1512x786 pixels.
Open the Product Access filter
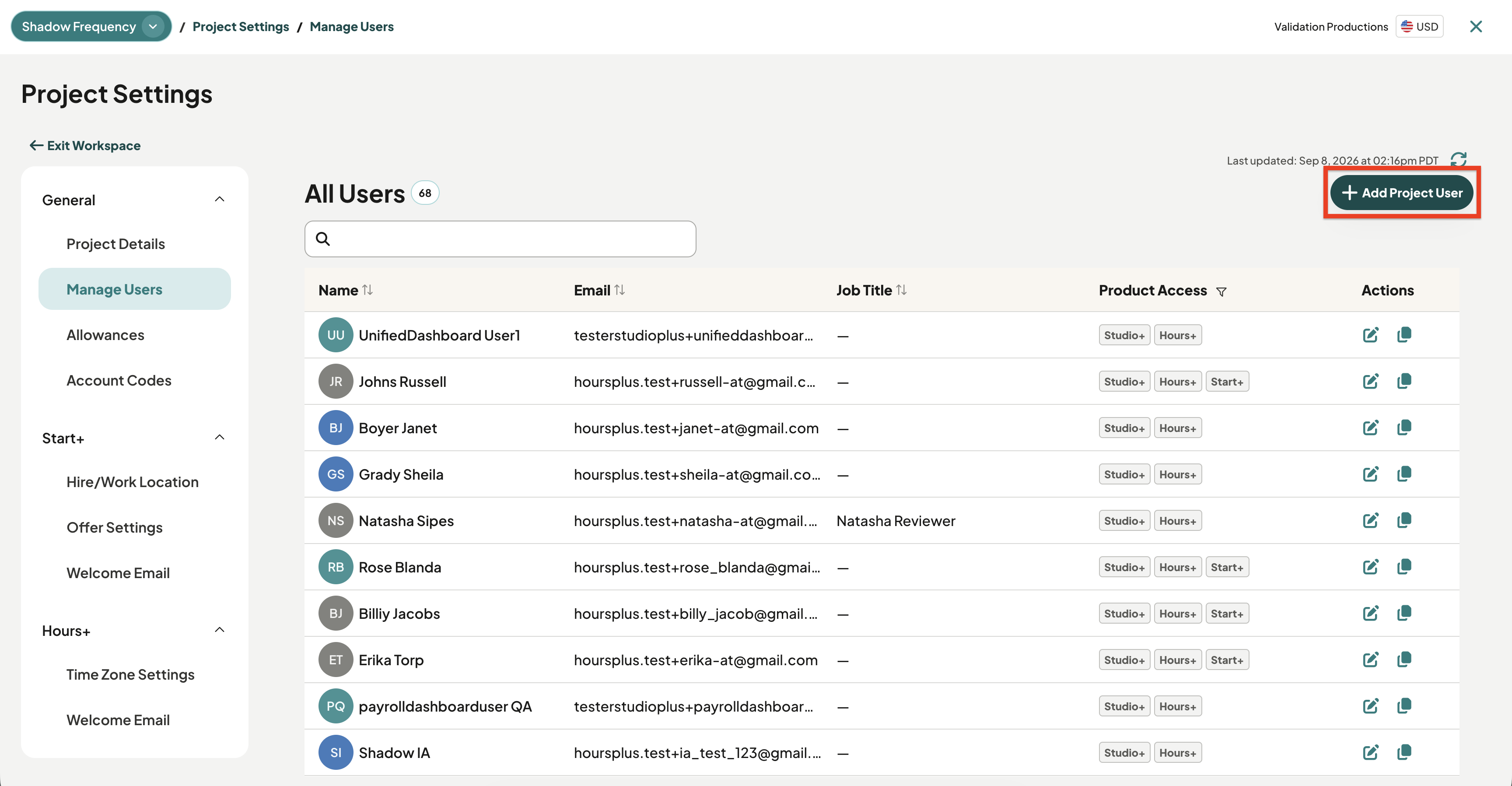pyautogui.click(x=1221, y=291)
